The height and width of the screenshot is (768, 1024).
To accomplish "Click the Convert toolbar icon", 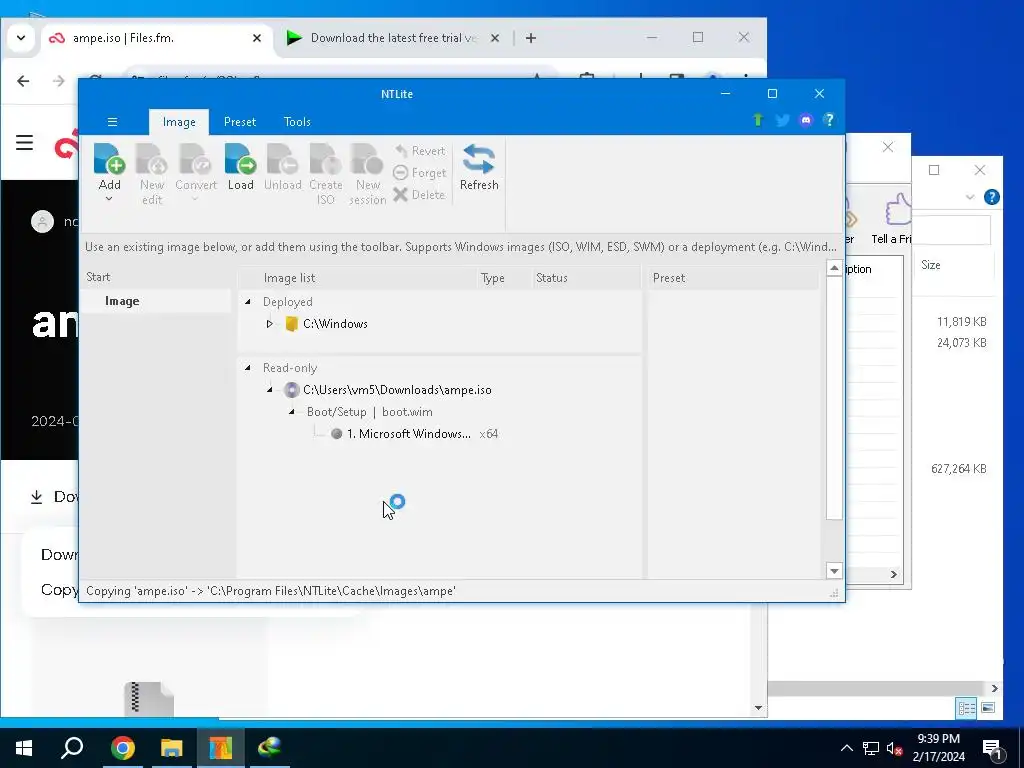I will tap(195, 159).
